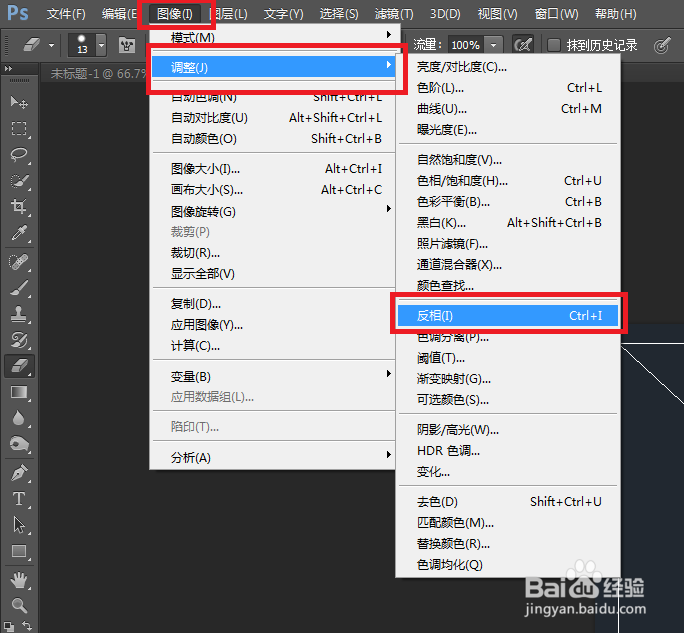Select the Blur tool

click(x=19, y=418)
